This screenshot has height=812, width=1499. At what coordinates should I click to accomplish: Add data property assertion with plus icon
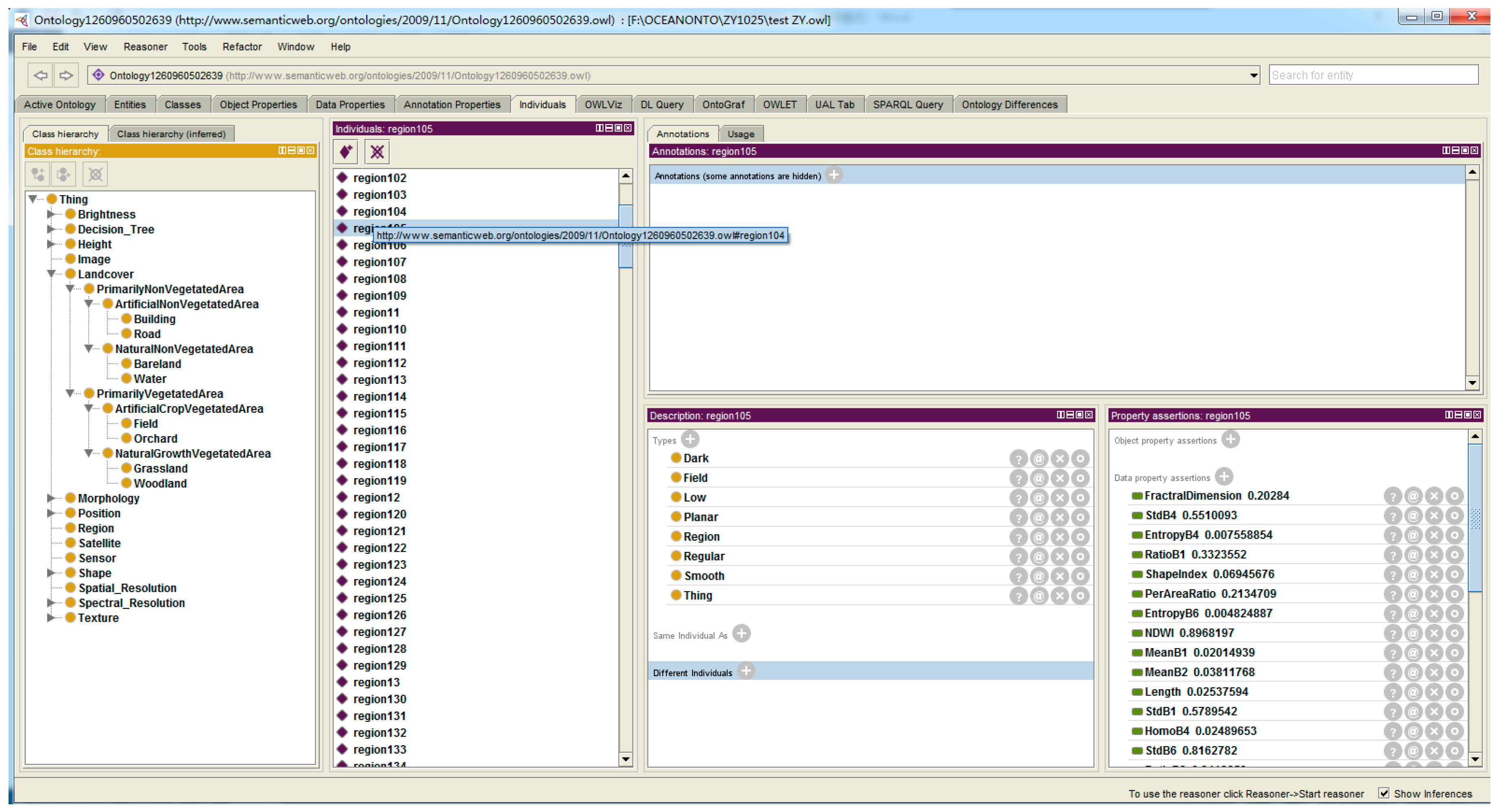1224,477
